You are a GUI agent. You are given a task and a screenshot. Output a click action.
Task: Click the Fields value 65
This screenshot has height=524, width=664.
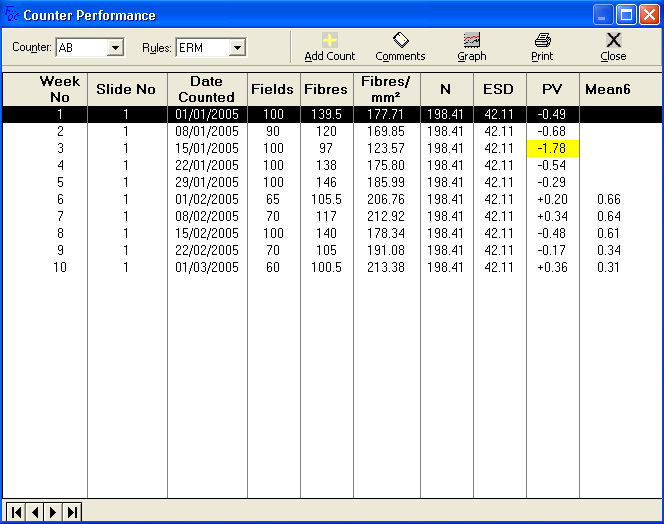(x=273, y=199)
